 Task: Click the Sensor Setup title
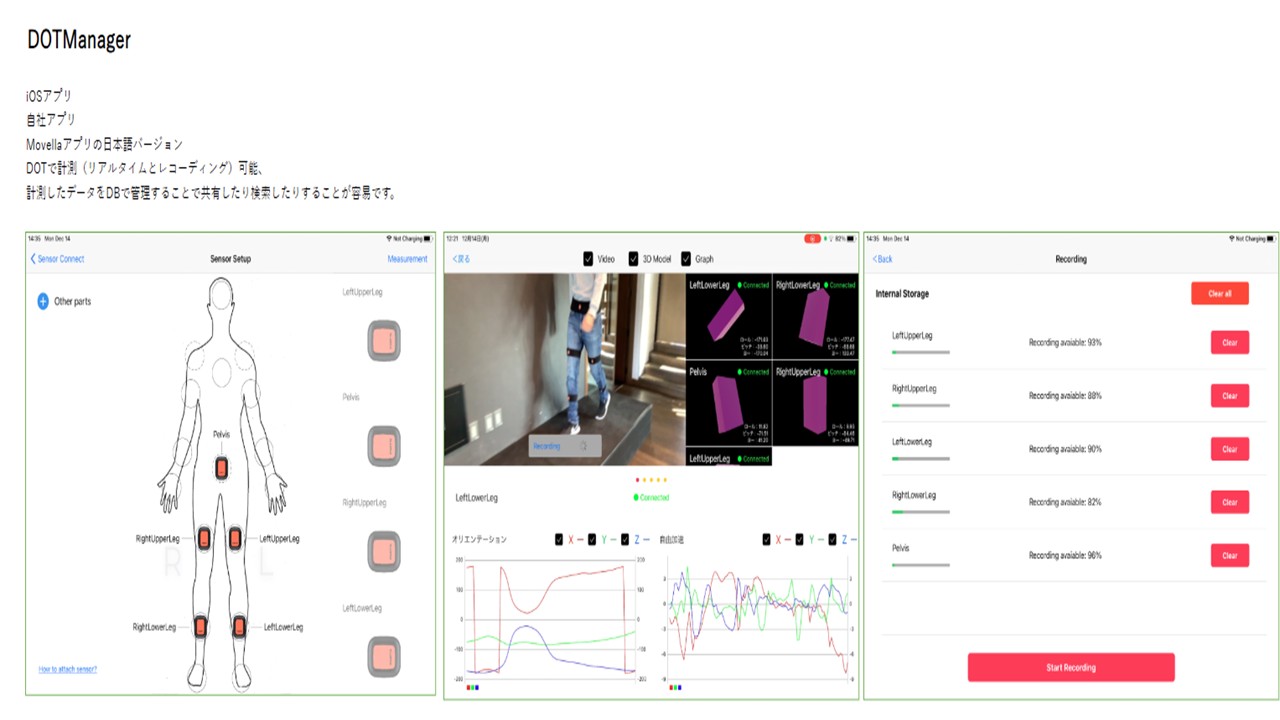230,259
